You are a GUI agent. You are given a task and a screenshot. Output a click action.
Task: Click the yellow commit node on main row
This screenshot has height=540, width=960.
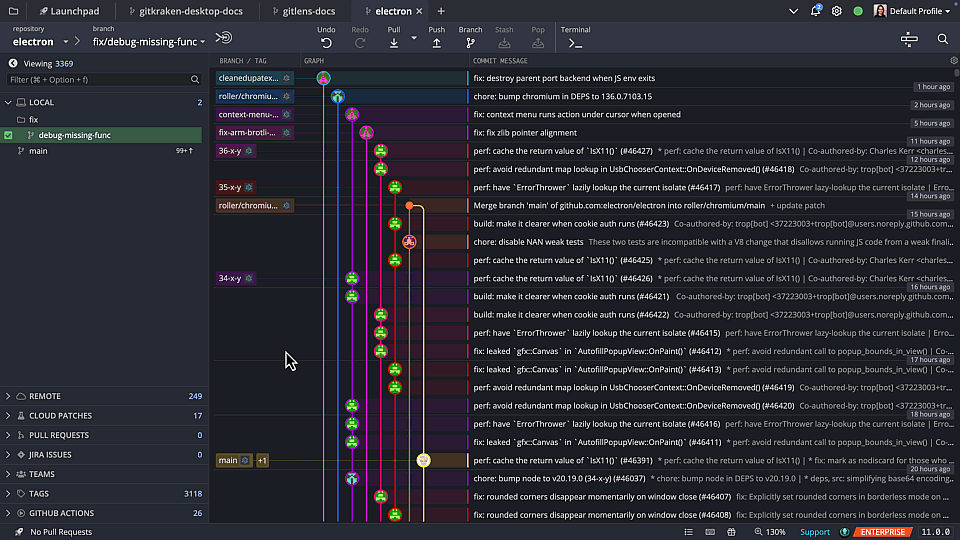pos(423,460)
